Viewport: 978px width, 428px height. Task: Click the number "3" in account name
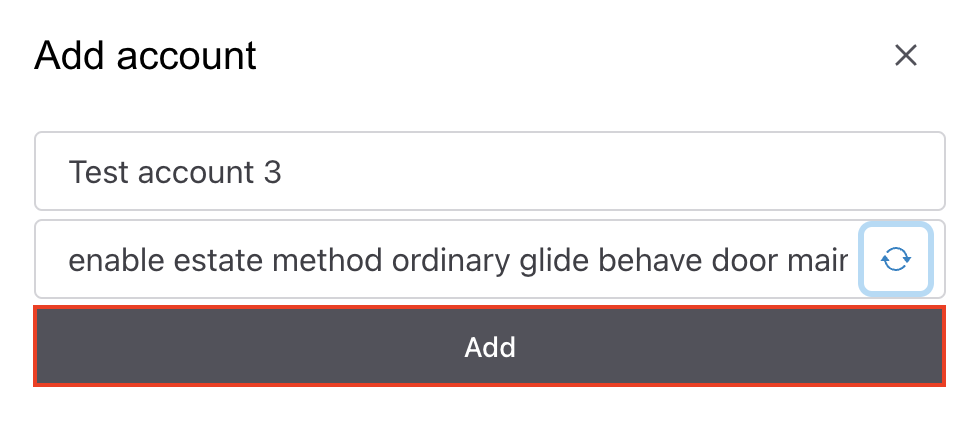click(273, 172)
